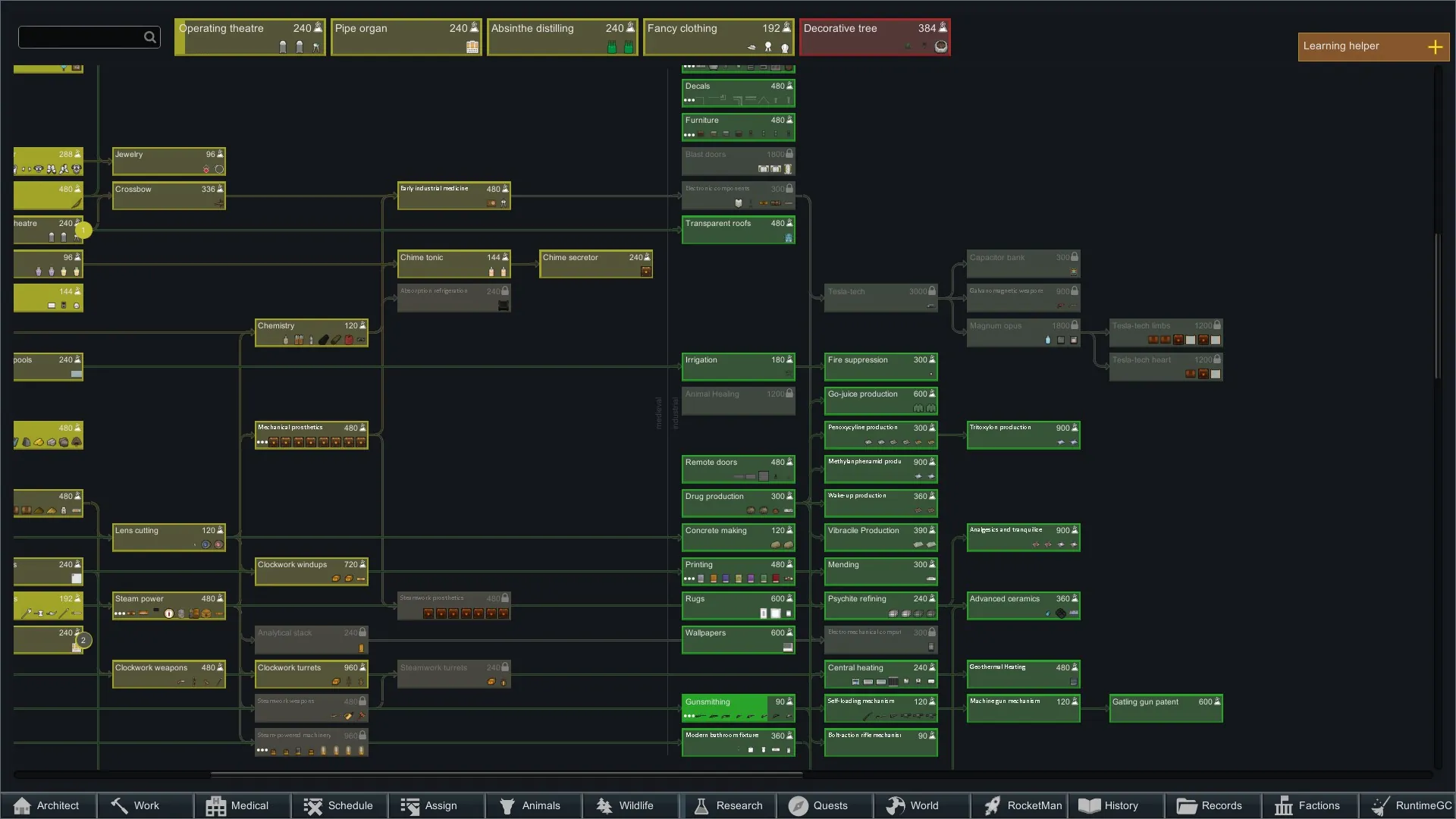
Task: Remove Decorative tree from research queue
Action: click(874, 37)
